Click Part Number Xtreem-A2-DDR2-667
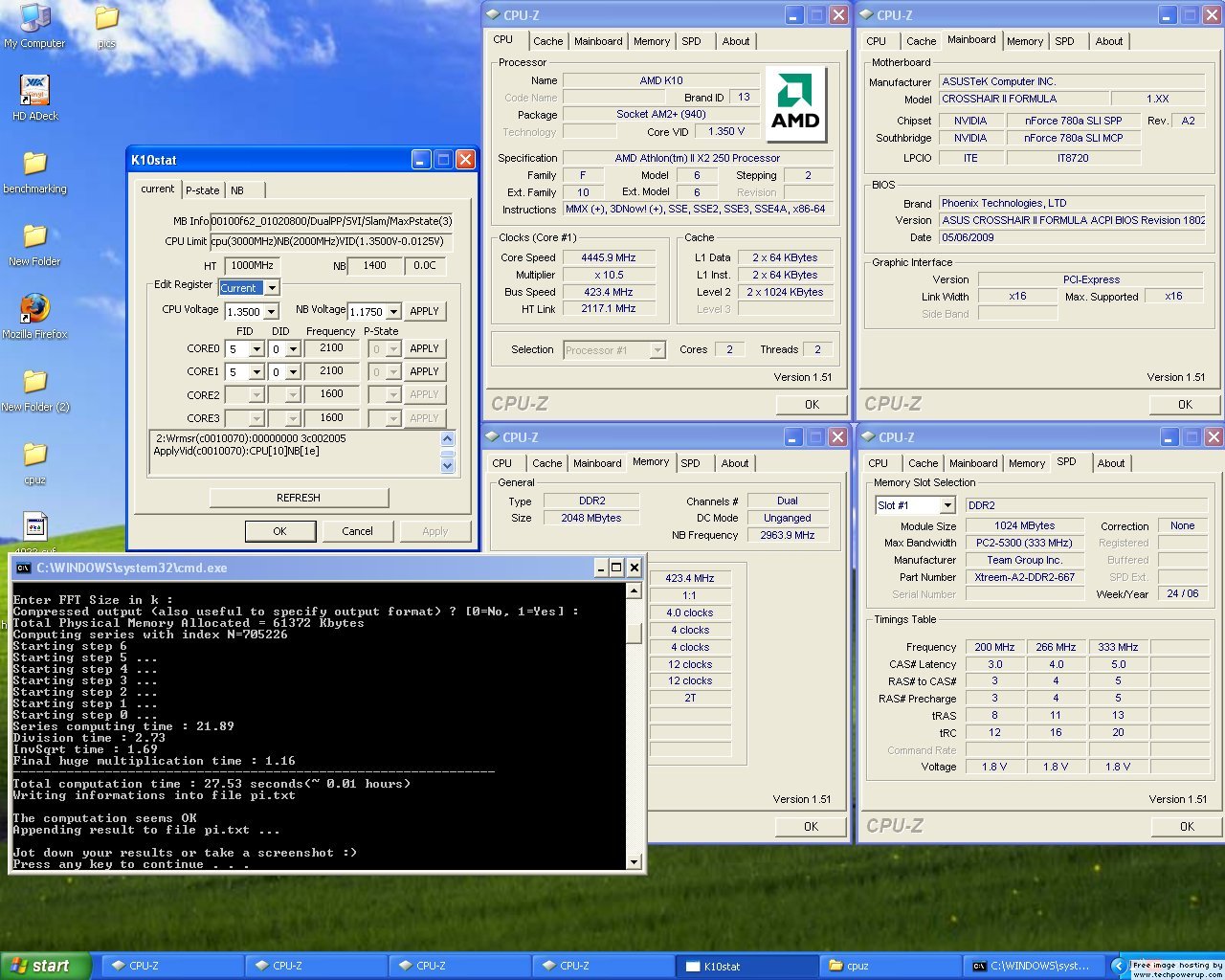The height and width of the screenshot is (980, 1225). [x=1025, y=577]
